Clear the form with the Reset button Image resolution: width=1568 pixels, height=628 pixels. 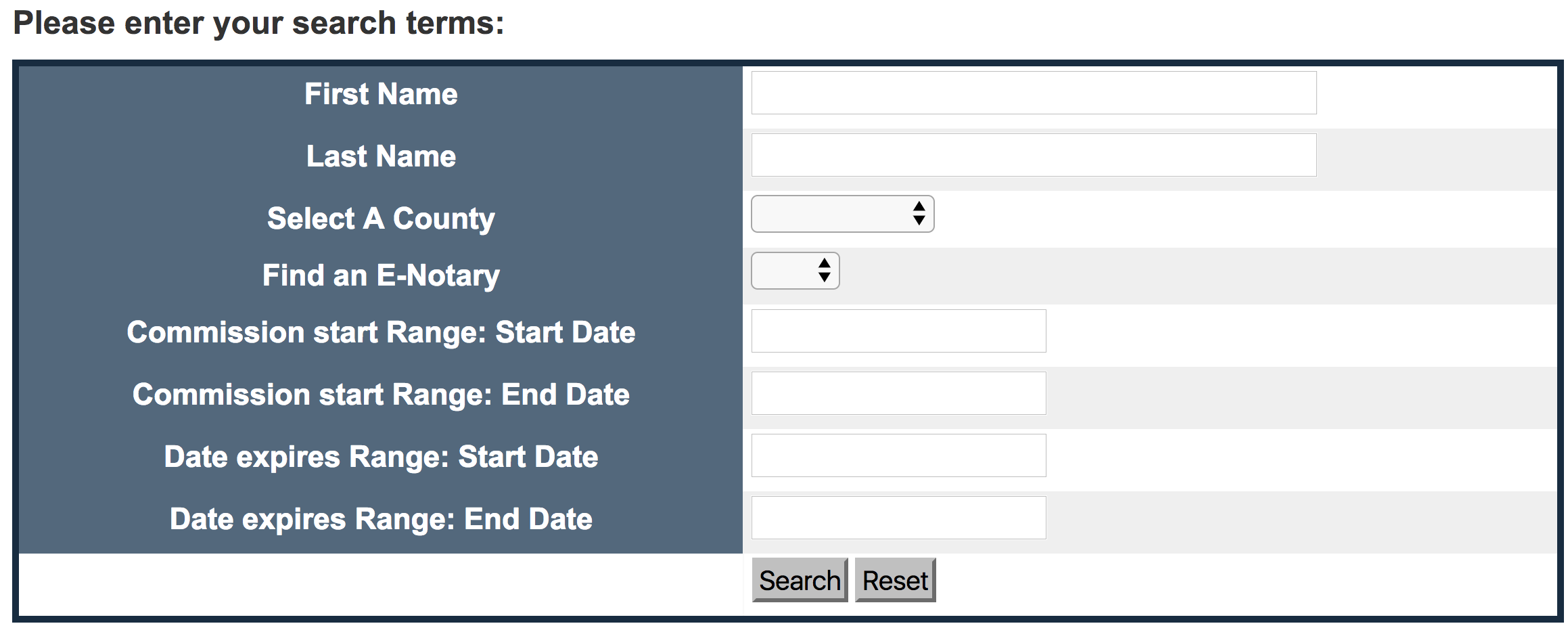point(895,580)
